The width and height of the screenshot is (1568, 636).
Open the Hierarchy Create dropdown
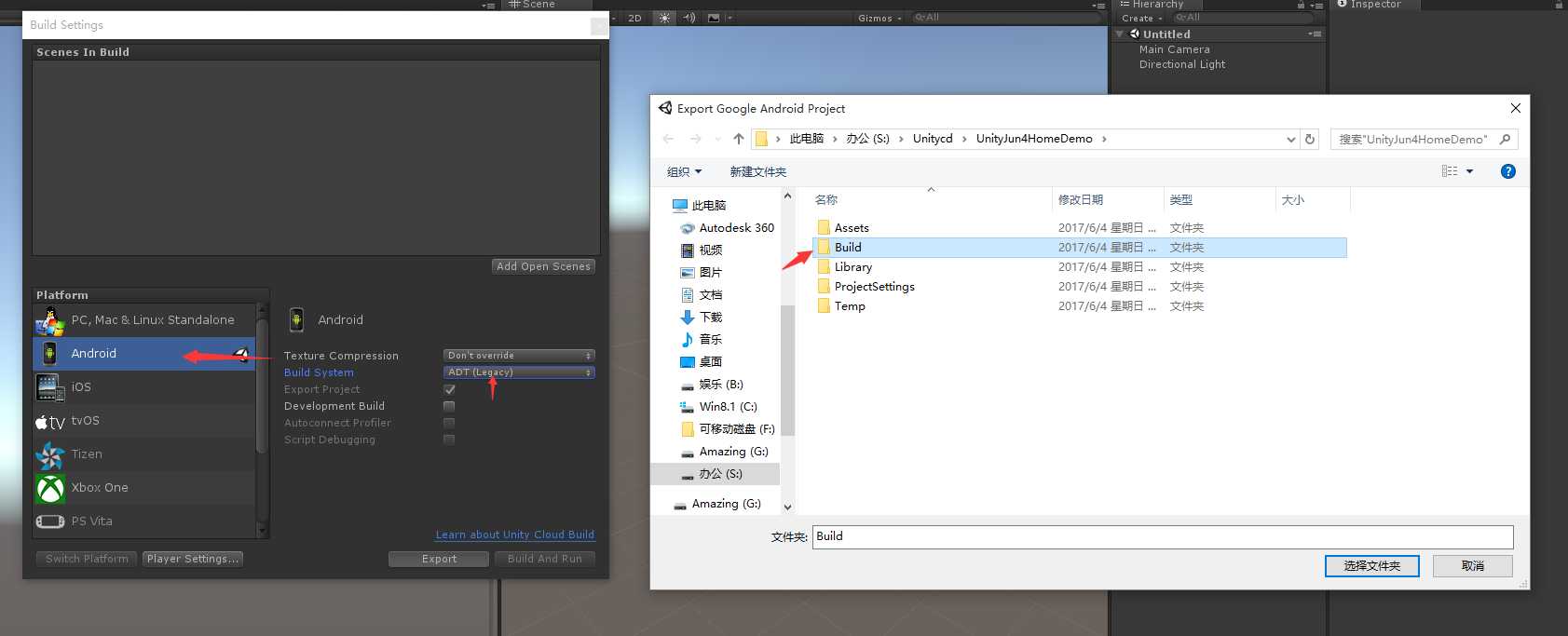pyautogui.click(x=1142, y=18)
